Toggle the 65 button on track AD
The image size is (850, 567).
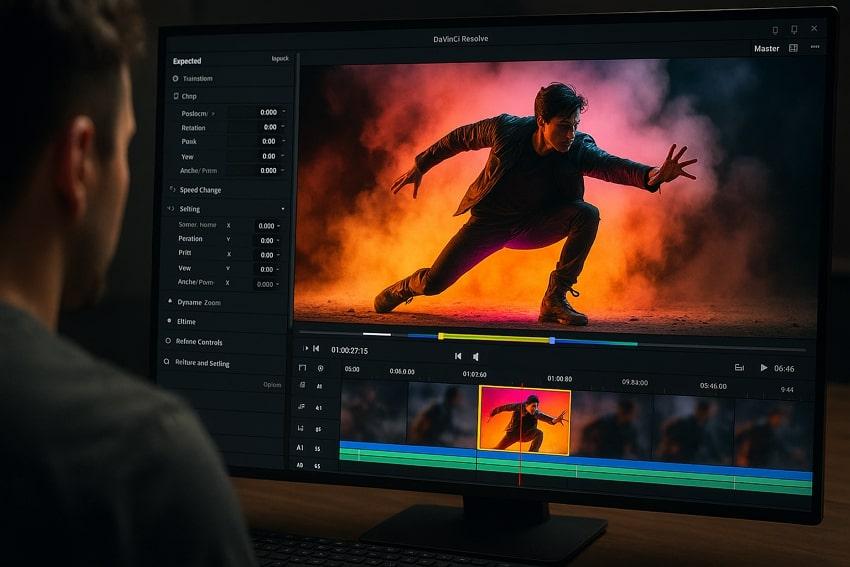[x=317, y=466]
